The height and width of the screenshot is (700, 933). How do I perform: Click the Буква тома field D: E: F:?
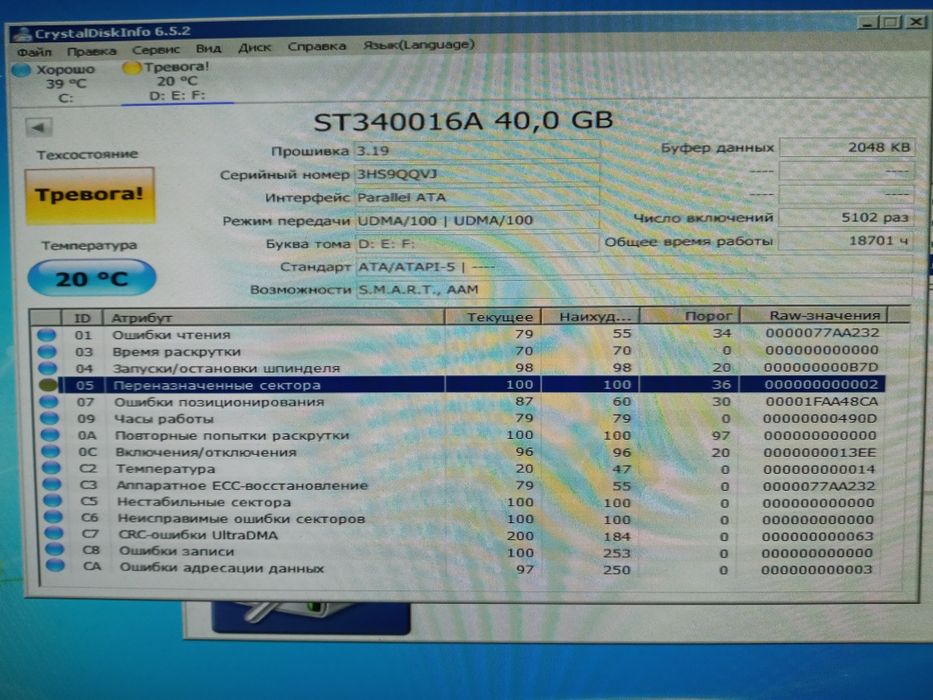pos(477,243)
